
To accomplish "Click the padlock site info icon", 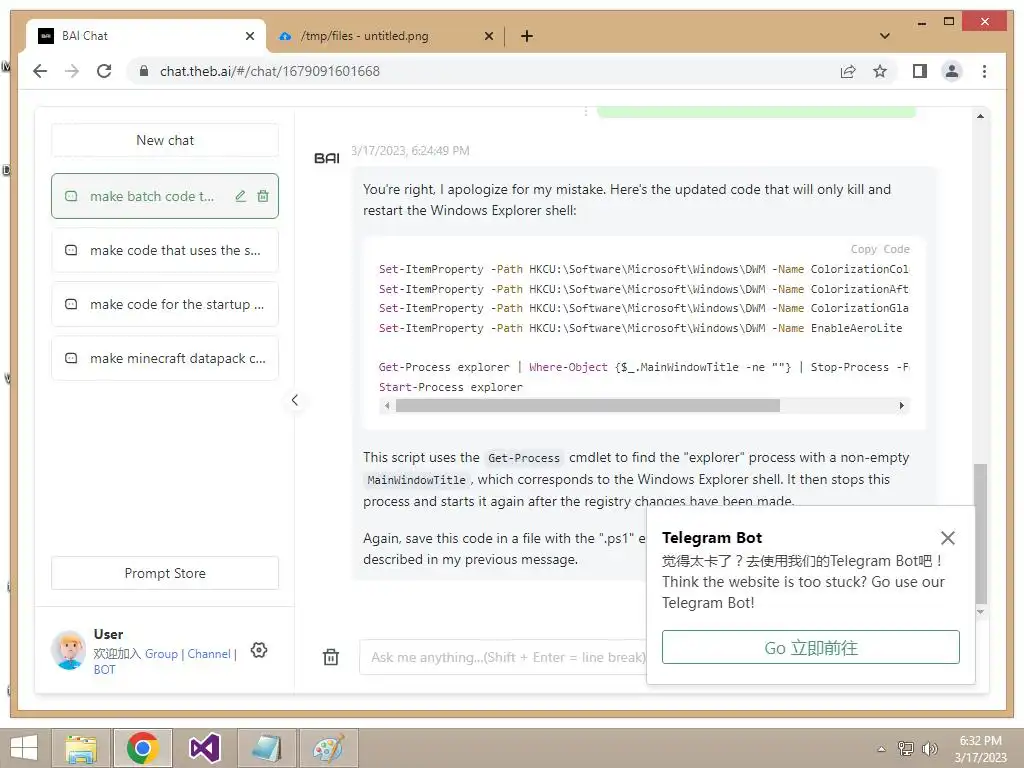I will tap(144, 71).
